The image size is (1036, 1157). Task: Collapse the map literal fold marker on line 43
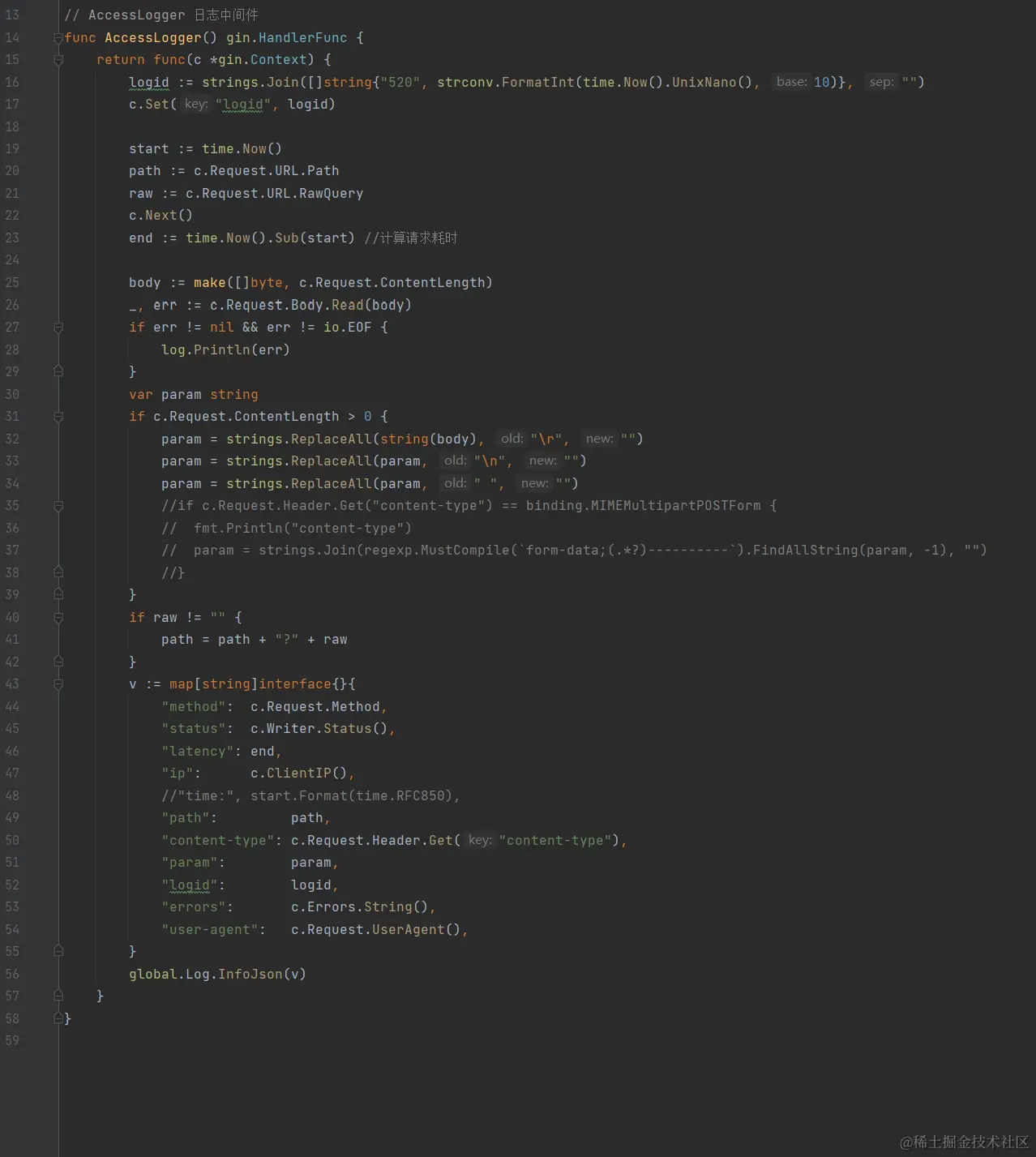[x=58, y=684]
